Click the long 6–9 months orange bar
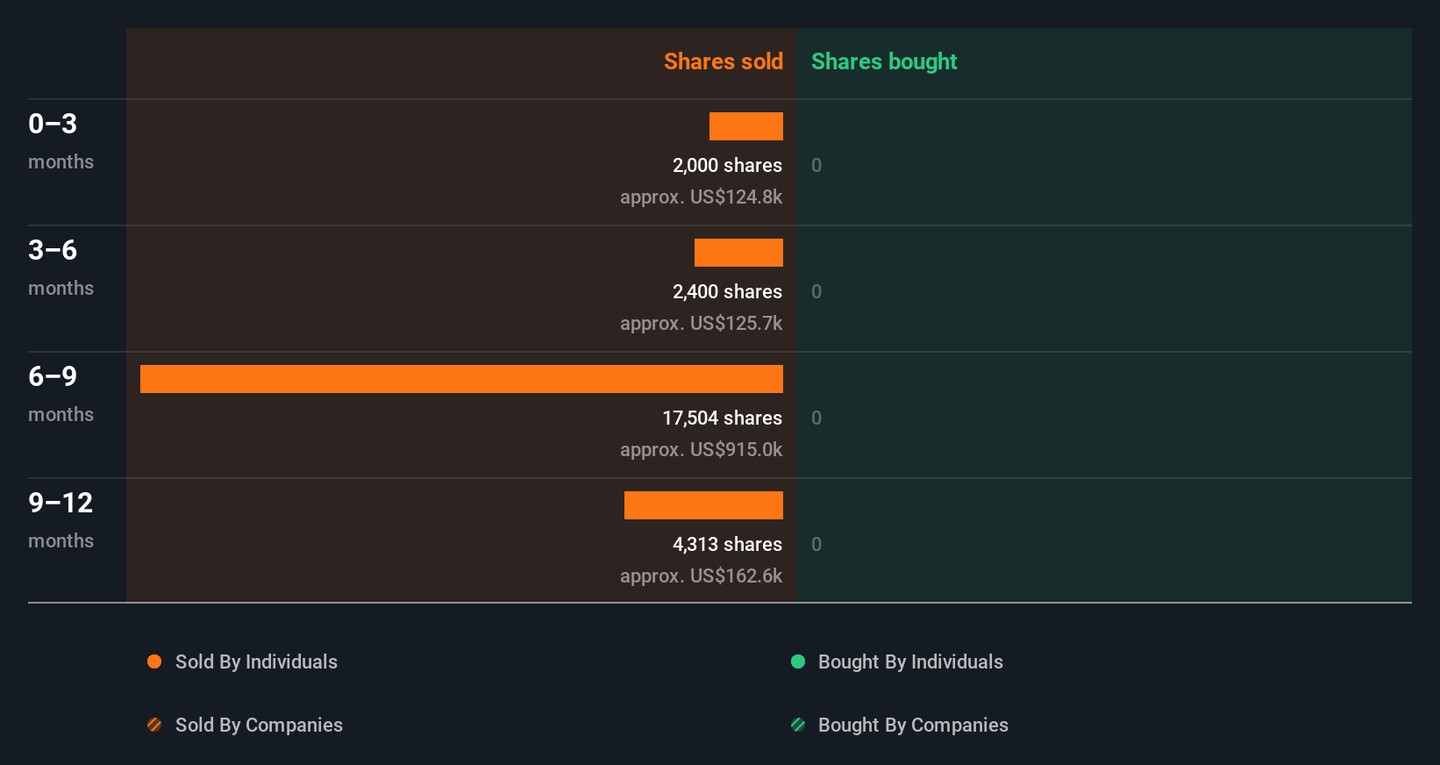Viewport: 1440px width, 765px height. pyautogui.click(x=461, y=379)
